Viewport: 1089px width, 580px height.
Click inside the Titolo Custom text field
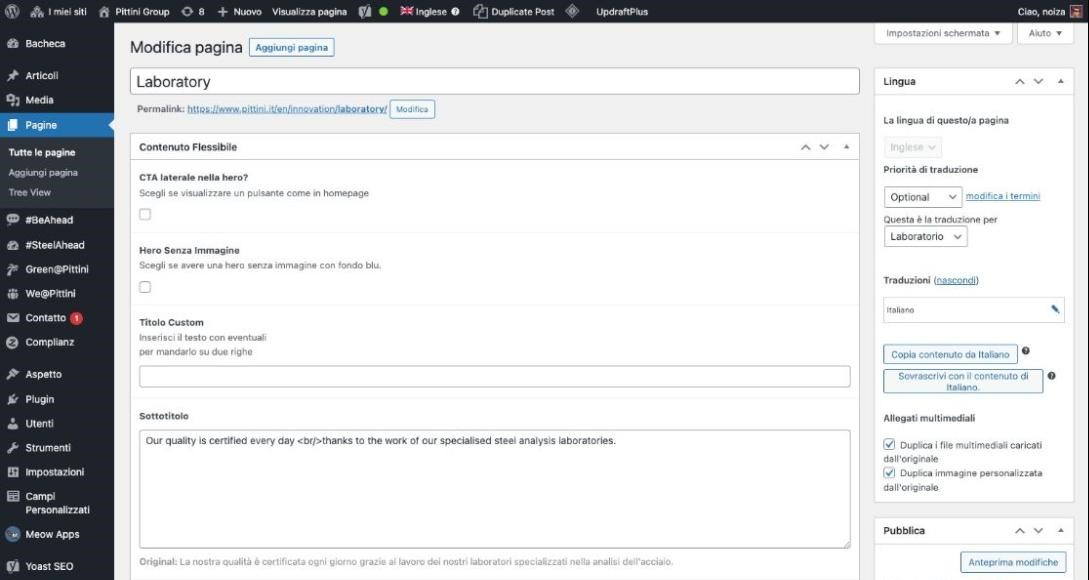pyautogui.click(x=496, y=376)
